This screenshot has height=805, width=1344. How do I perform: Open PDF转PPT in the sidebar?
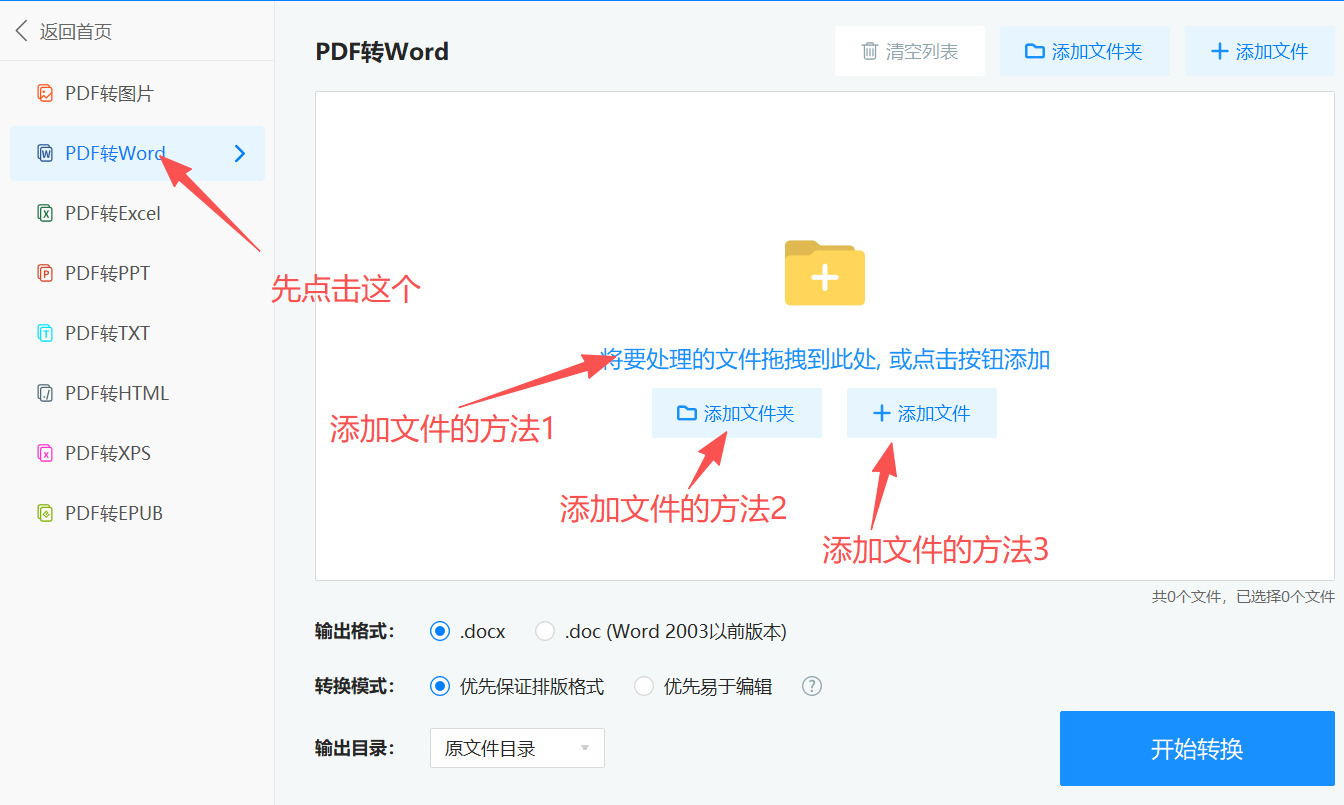click(x=137, y=274)
